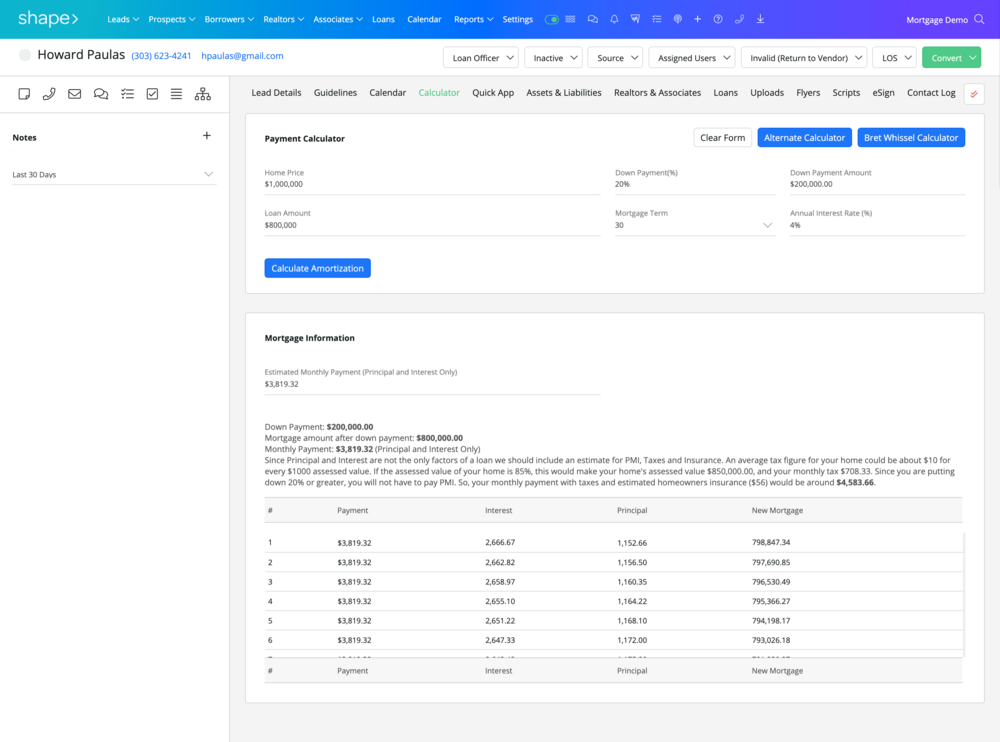Open the Assigned Users dropdown

pyautogui.click(x=692, y=57)
